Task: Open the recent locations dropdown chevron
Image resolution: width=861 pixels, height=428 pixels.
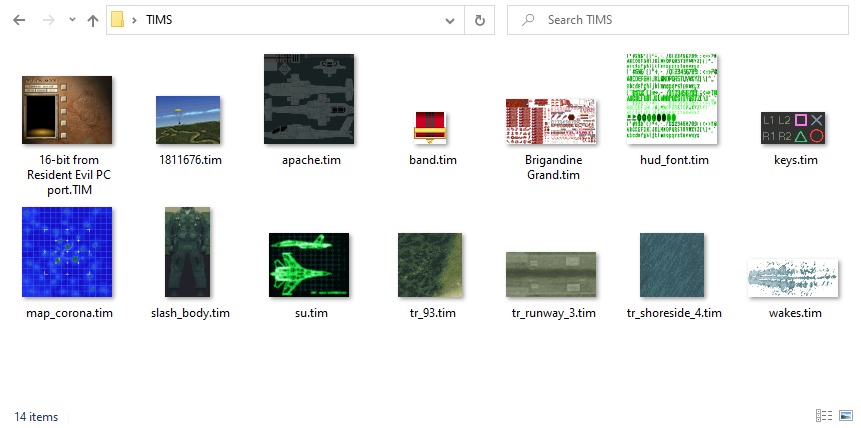Action: click(x=69, y=21)
